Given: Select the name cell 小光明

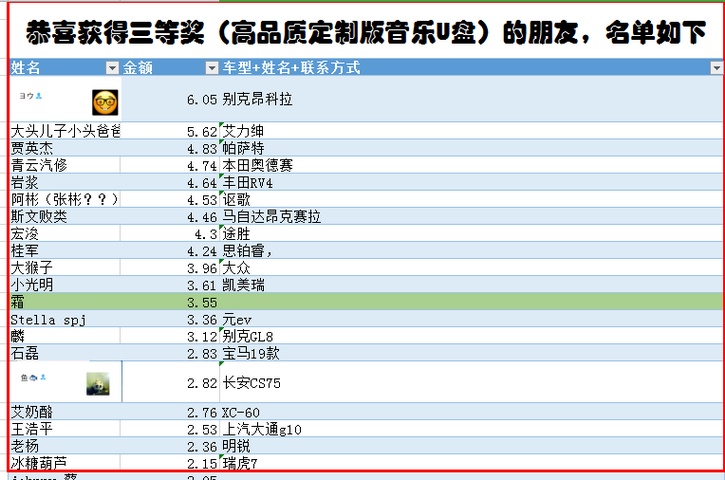Looking at the screenshot, I should click(x=65, y=285).
